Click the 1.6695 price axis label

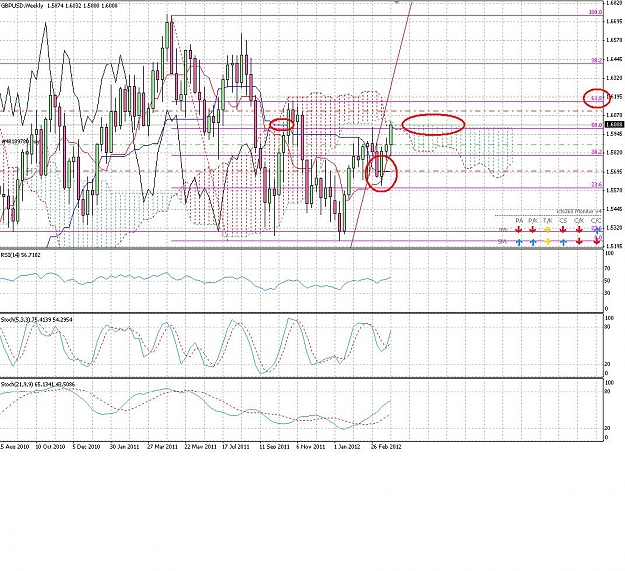click(x=614, y=22)
